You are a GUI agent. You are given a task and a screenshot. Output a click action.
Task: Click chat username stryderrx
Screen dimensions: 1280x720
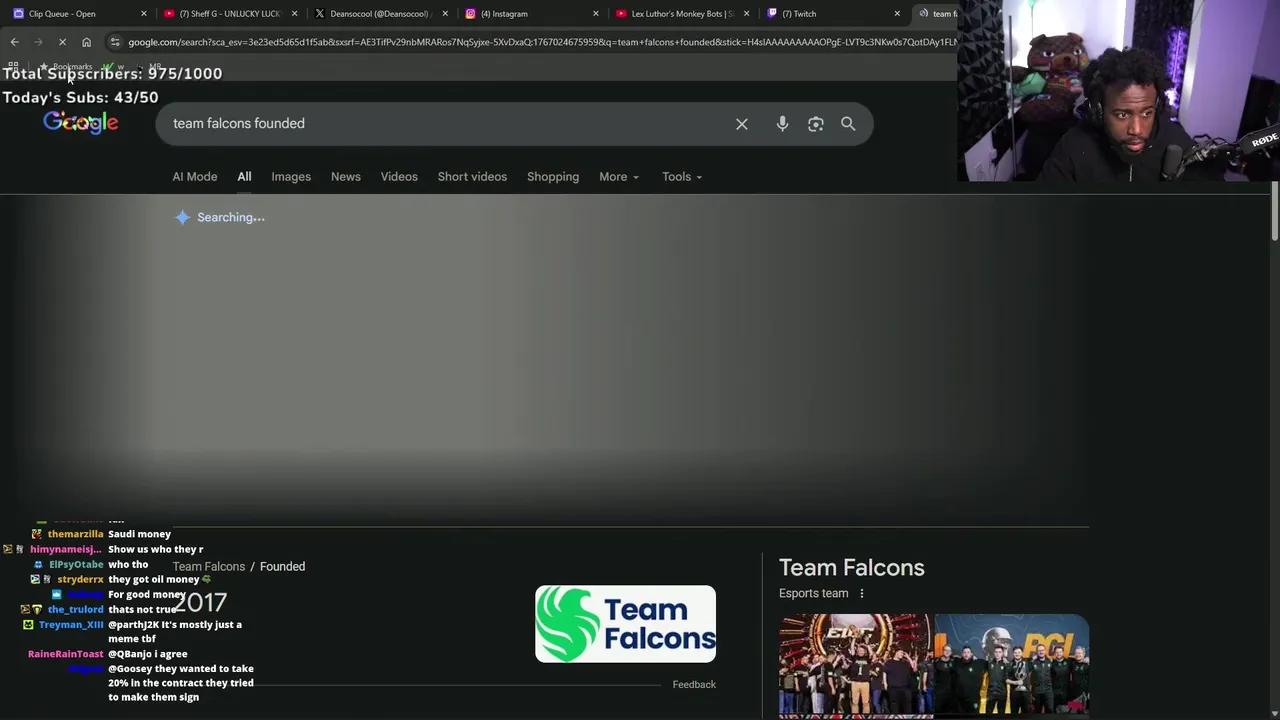(x=80, y=579)
